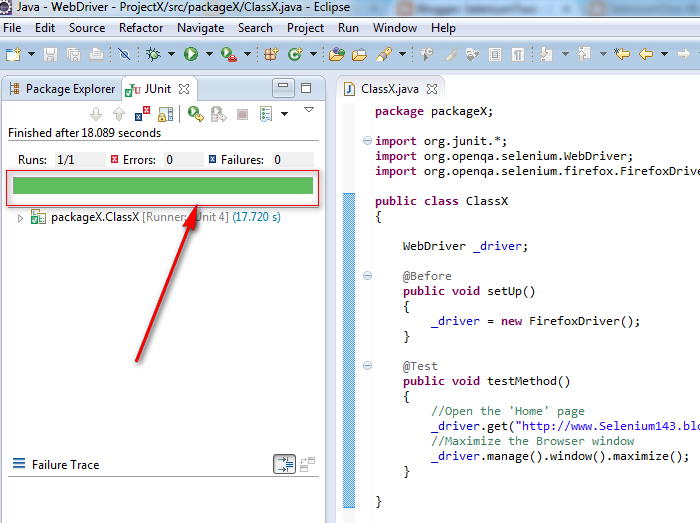Switch to the Package Explorer tab
This screenshot has width=700, height=523.
click(x=62, y=89)
